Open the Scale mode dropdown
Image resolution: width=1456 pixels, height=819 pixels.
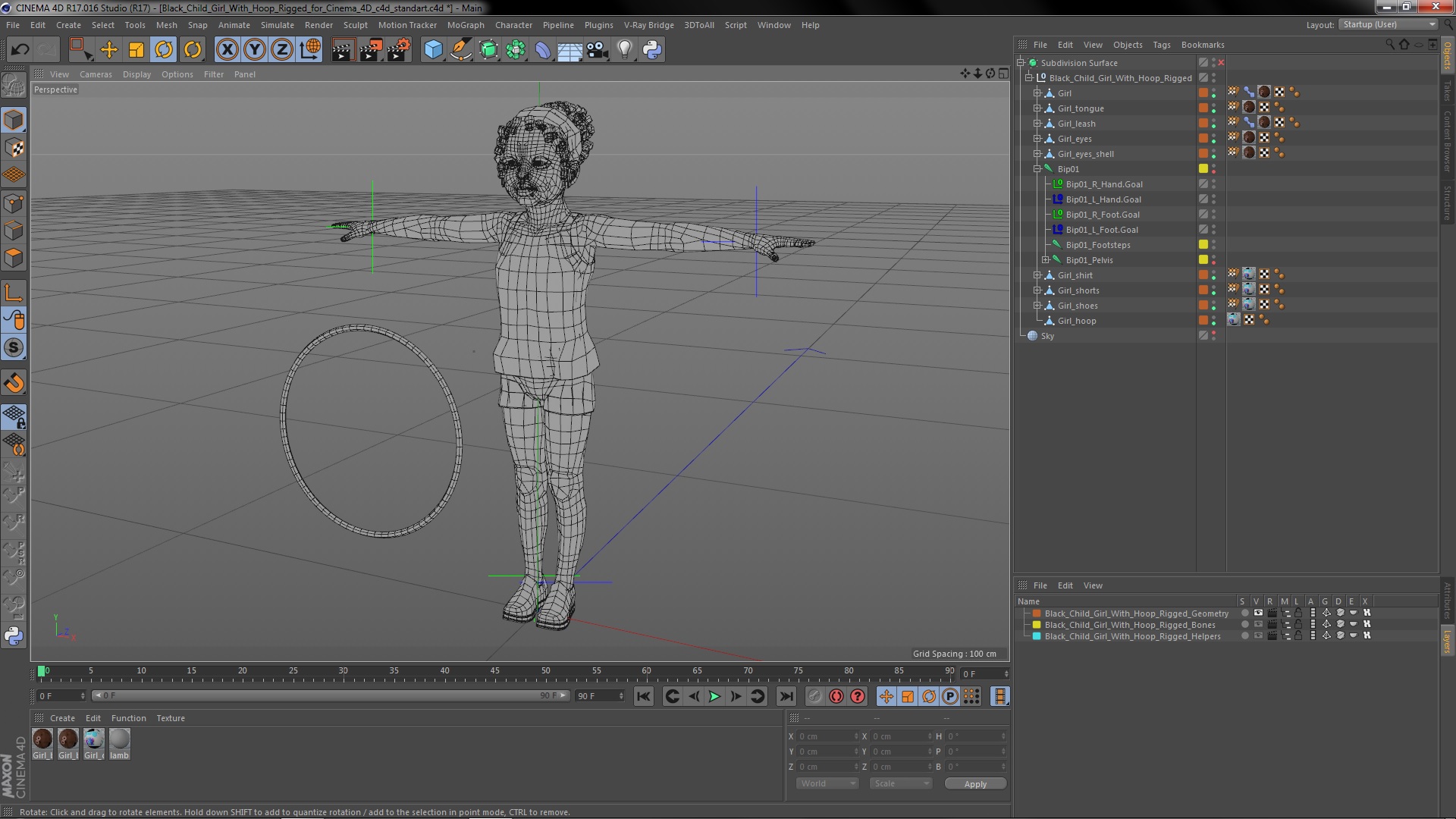901,784
